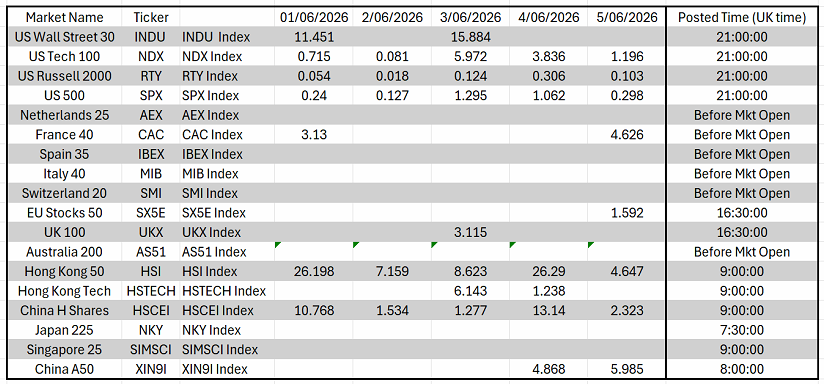The width and height of the screenshot is (824, 384).
Task: Click the CAC value 4.626
Action: coord(627,135)
